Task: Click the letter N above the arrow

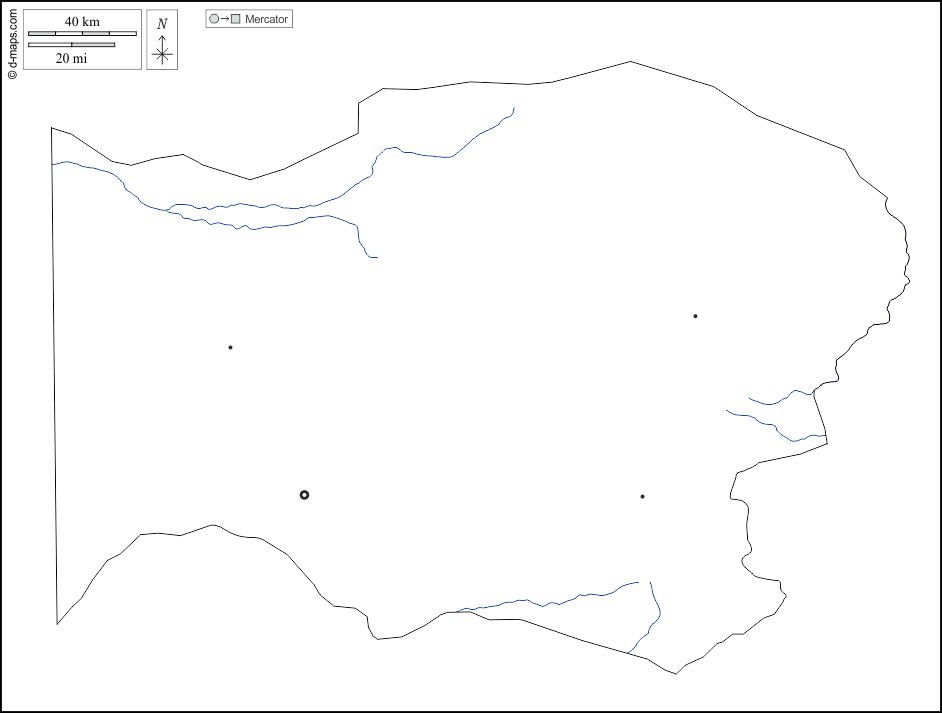Action: pyautogui.click(x=162, y=24)
